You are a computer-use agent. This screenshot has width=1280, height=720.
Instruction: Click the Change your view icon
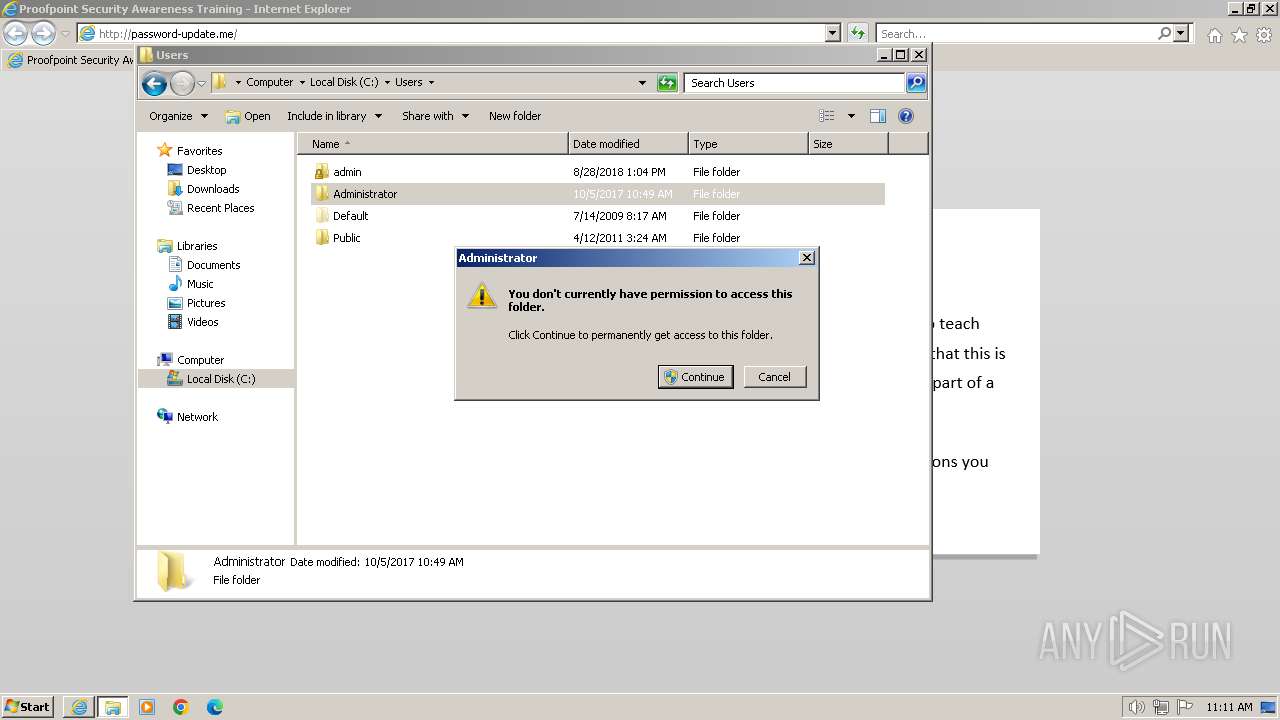827,116
